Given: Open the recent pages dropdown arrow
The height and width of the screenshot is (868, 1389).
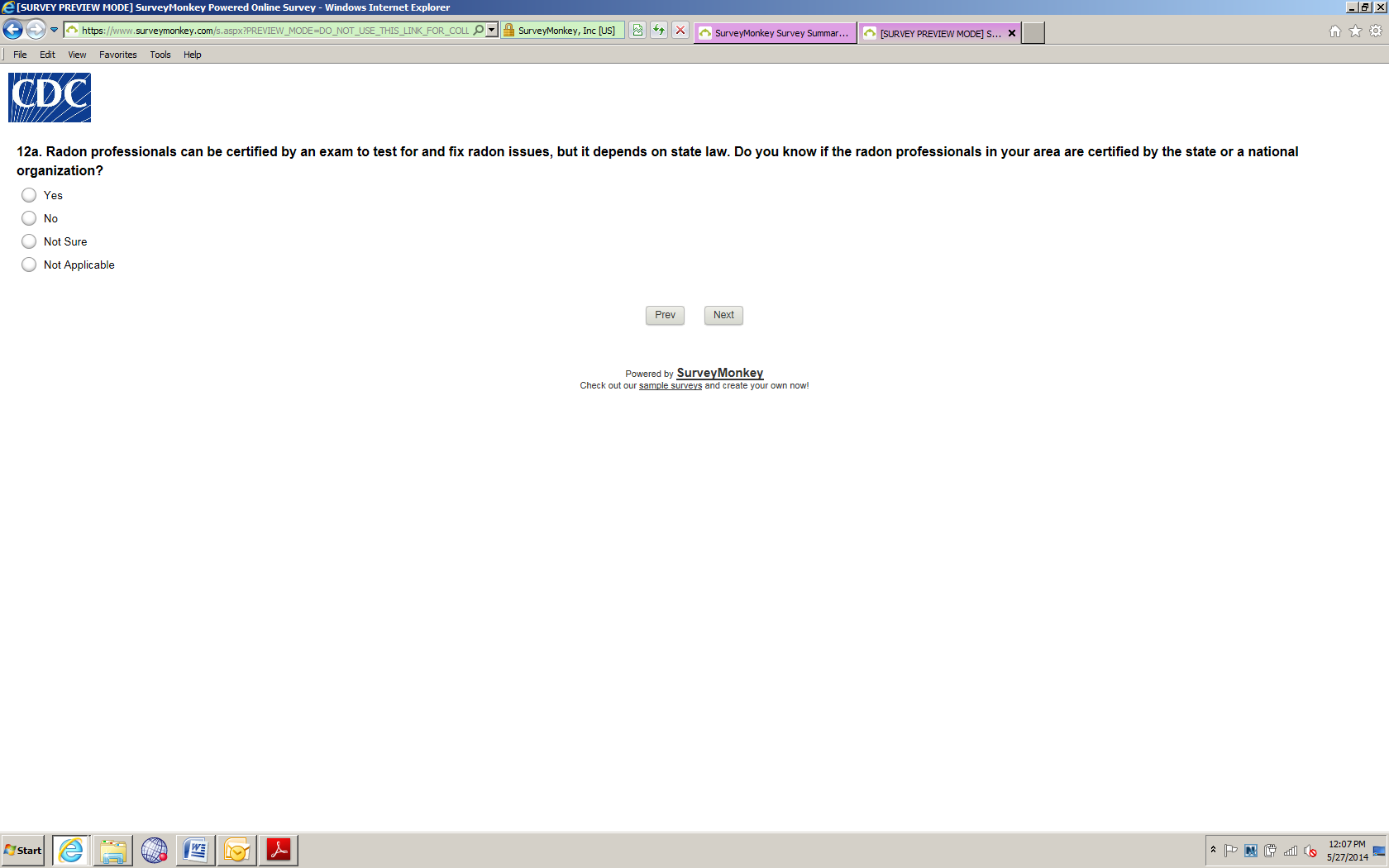Looking at the screenshot, I should (x=55, y=30).
